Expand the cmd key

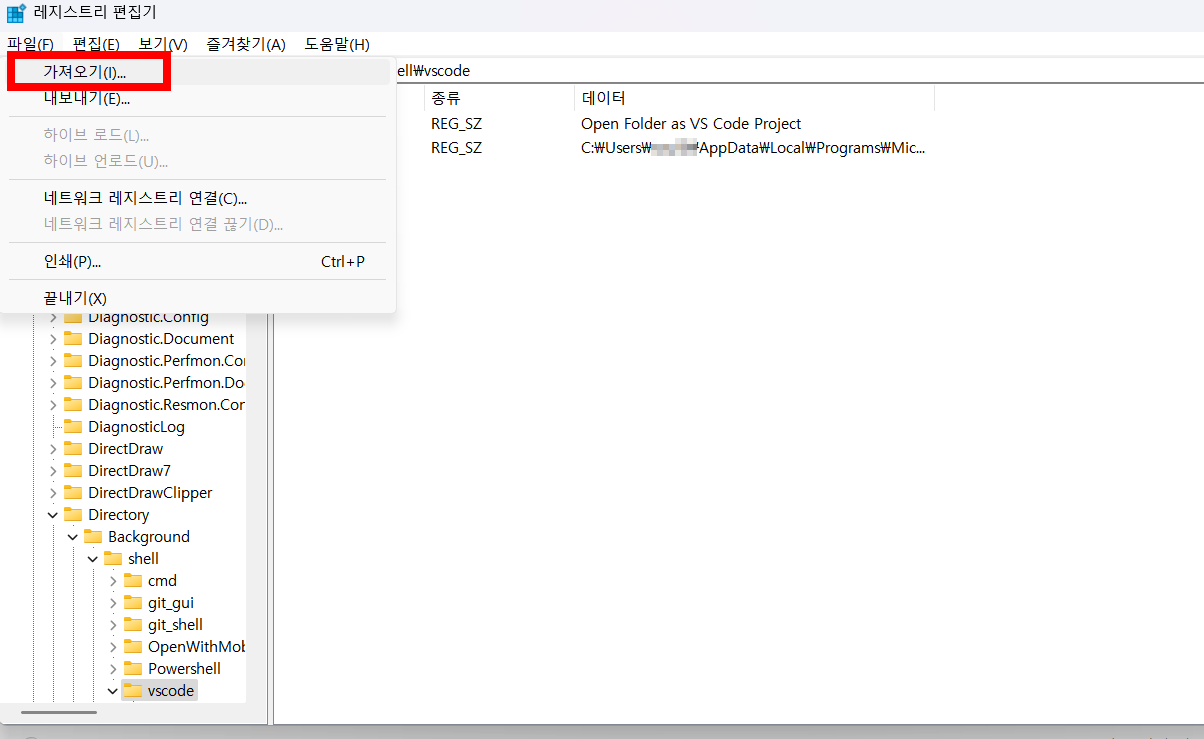(113, 581)
